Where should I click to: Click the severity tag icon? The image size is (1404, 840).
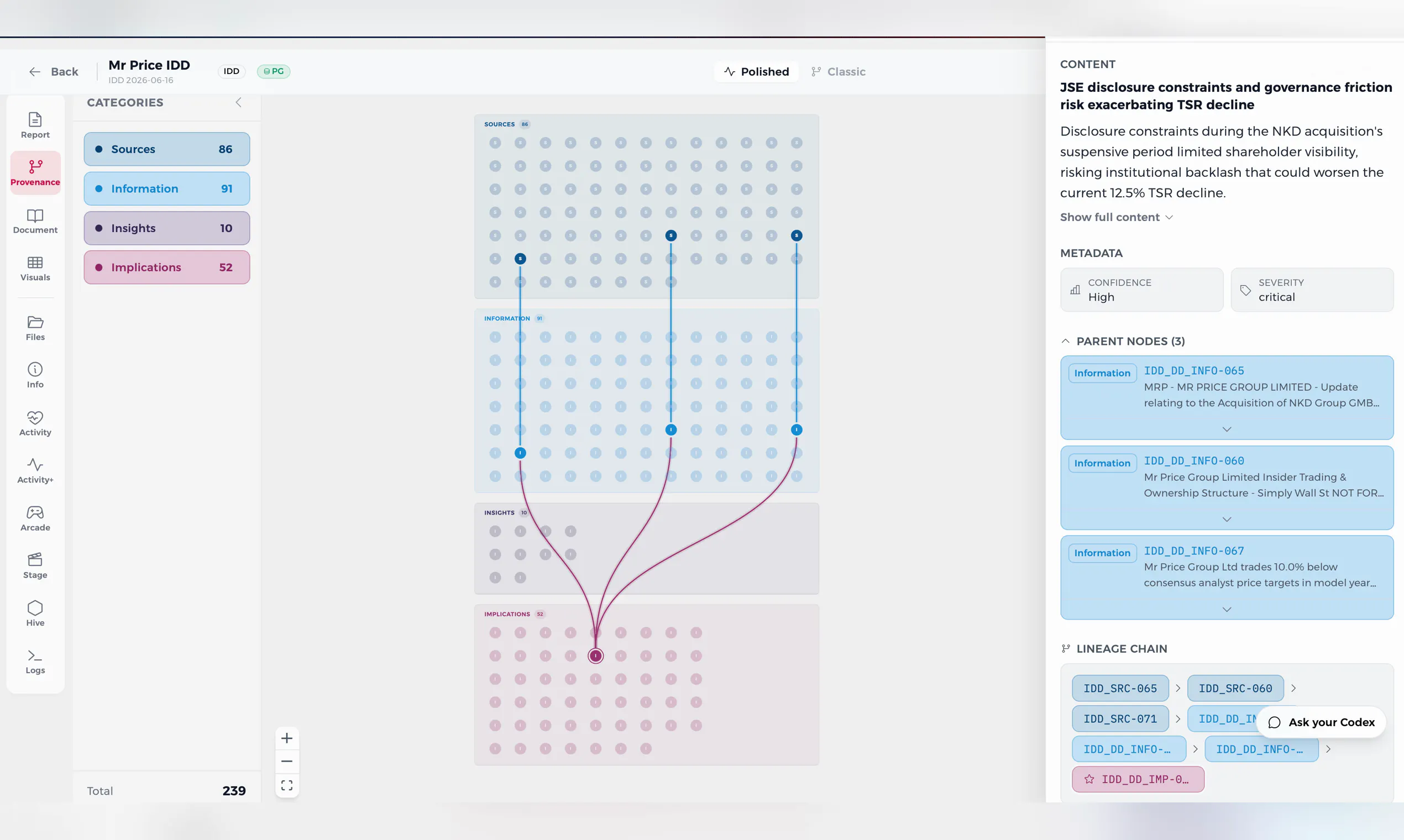click(1245, 290)
